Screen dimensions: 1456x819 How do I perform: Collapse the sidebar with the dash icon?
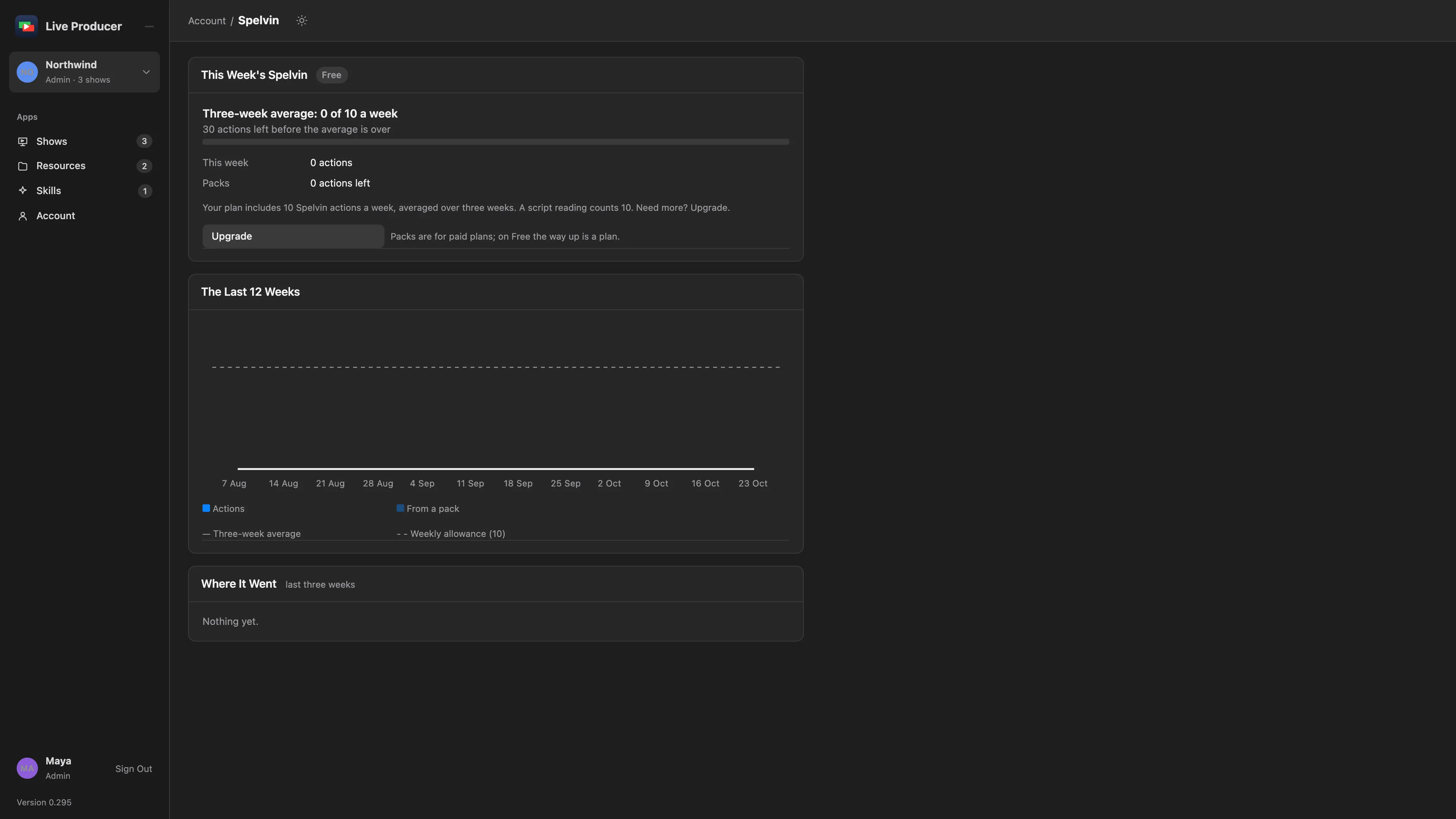(x=149, y=27)
